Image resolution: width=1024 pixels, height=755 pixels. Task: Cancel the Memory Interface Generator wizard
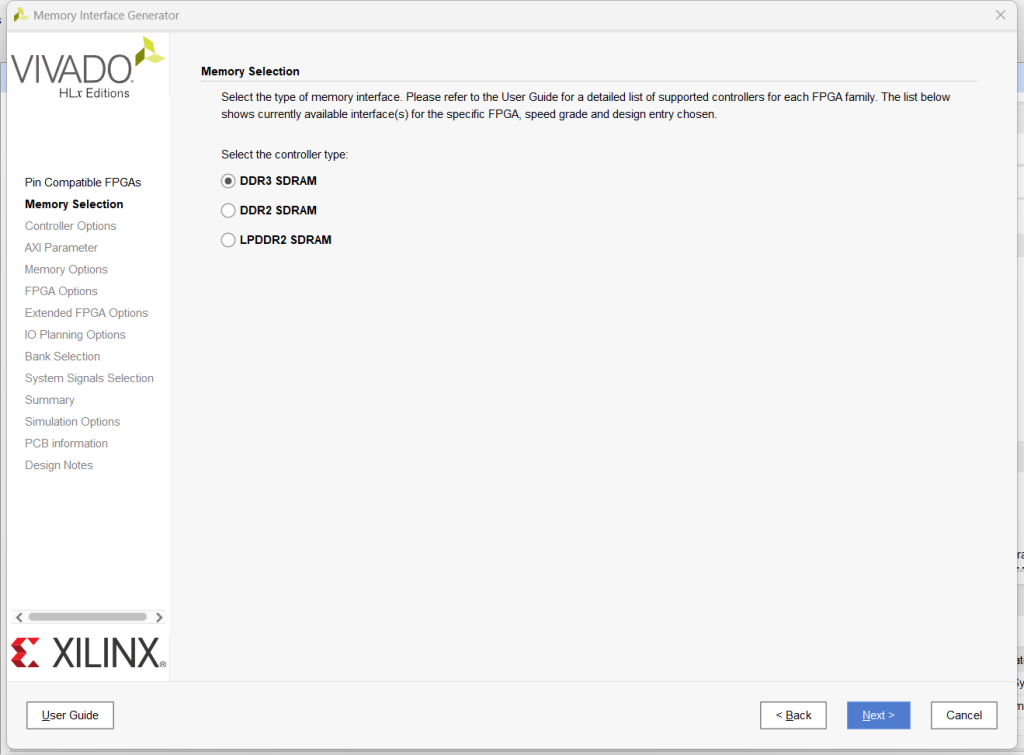pos(964,715)
